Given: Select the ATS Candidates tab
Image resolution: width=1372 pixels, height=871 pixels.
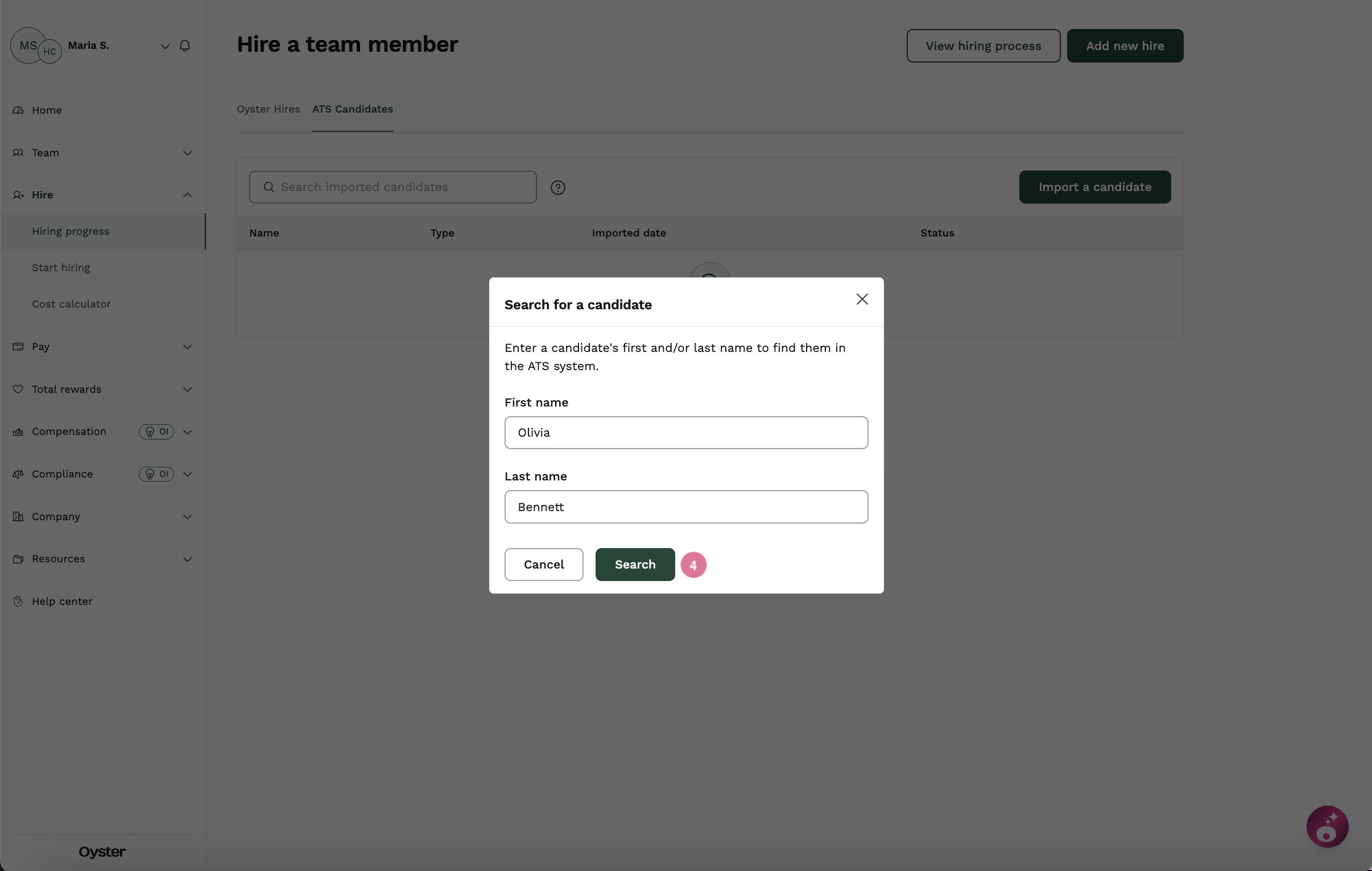Looking at the screenshot, I should [353, 109].
